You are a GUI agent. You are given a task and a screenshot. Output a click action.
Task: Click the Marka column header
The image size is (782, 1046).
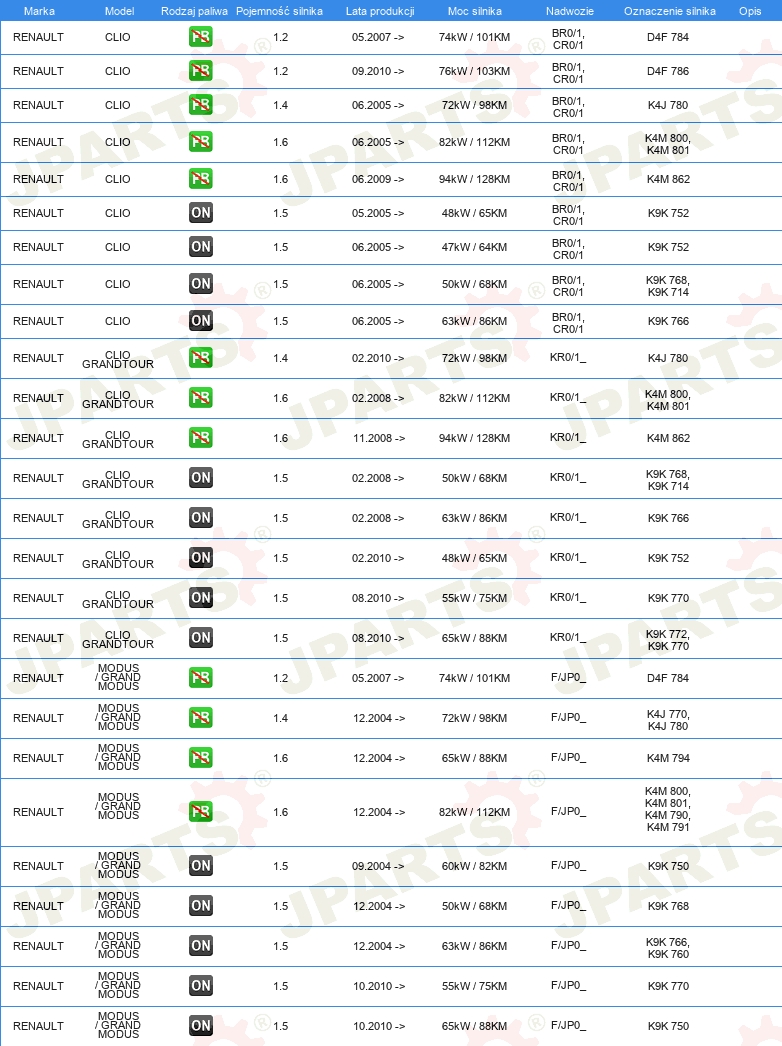point(39,11)
